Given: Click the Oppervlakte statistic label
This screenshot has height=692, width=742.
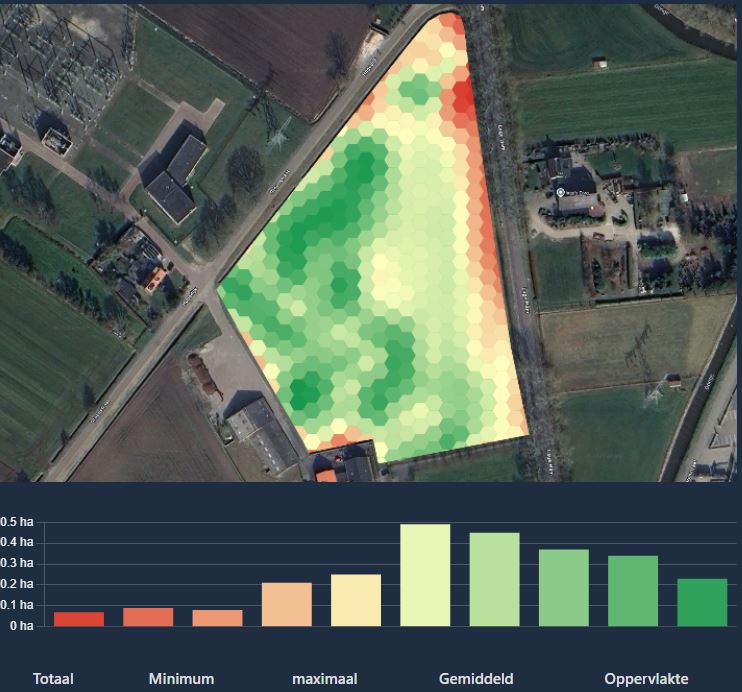Looking at the screenshot, I should click(646, 679).
